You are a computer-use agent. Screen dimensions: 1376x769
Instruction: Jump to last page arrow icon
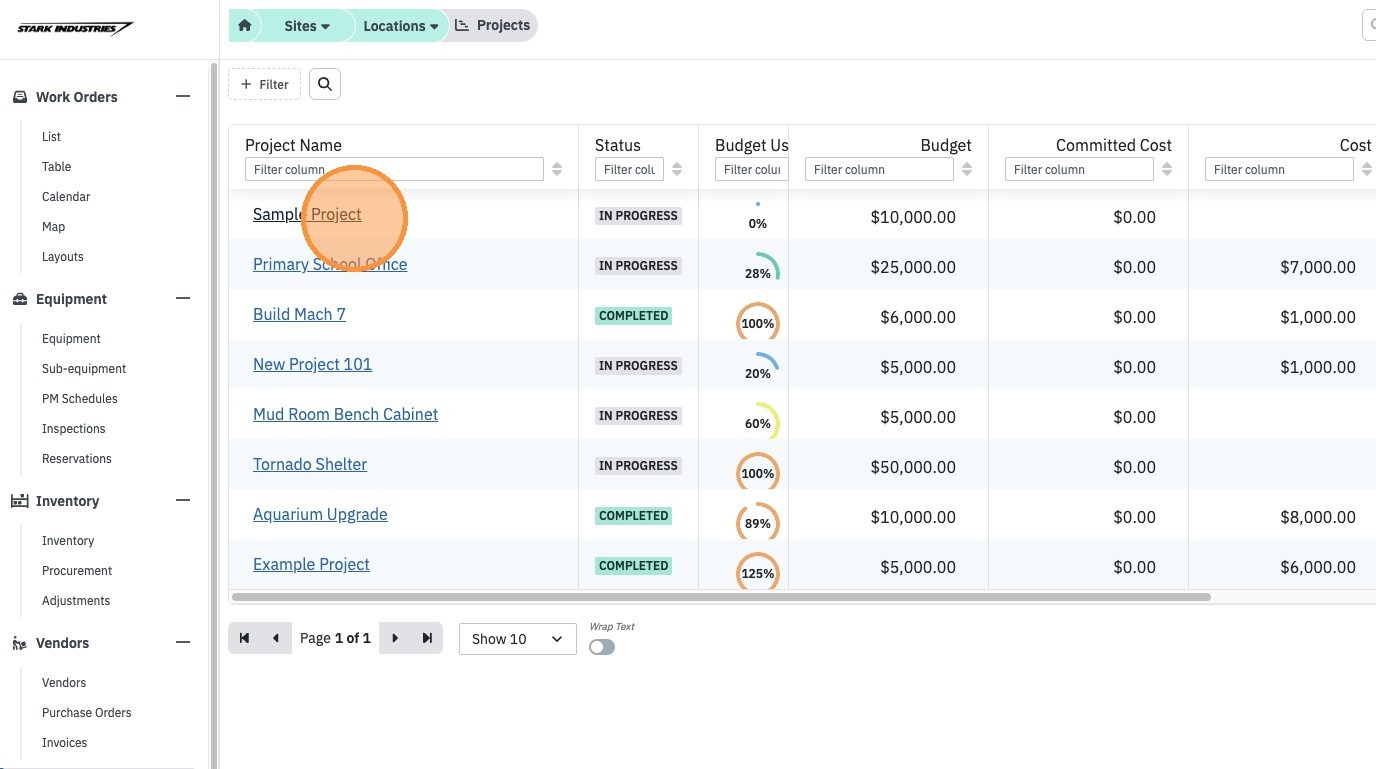(x=427, y=638)
